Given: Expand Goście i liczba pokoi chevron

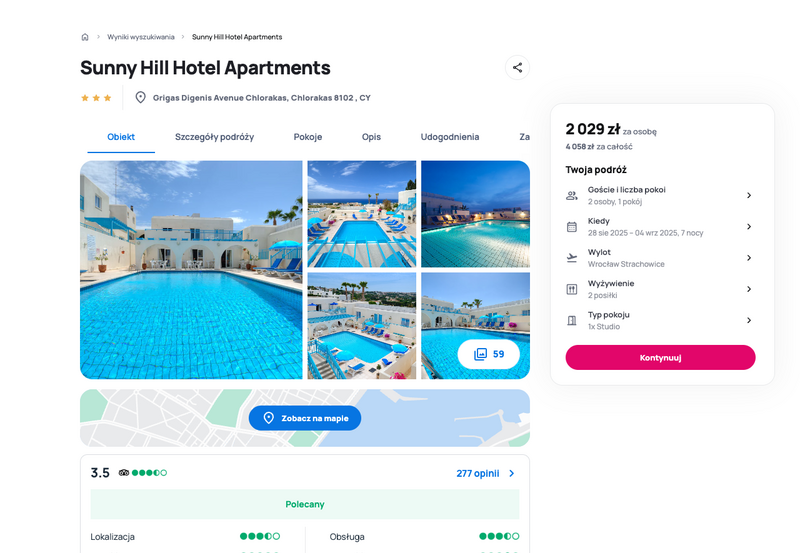Looking at the screenshot, I should point(749,195).
